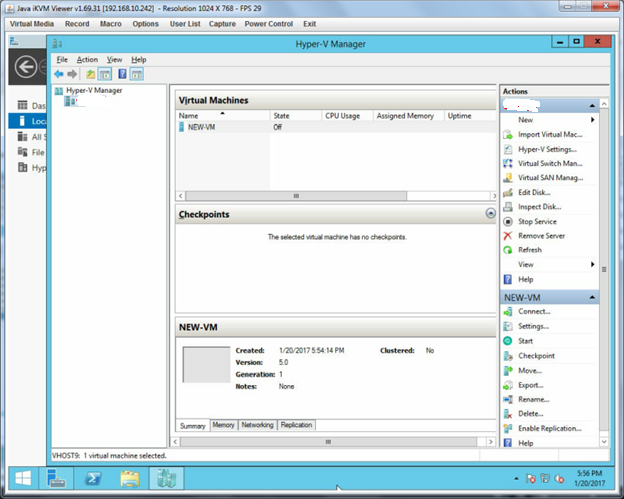Click the Uptime column header

(x=470, y=116)
